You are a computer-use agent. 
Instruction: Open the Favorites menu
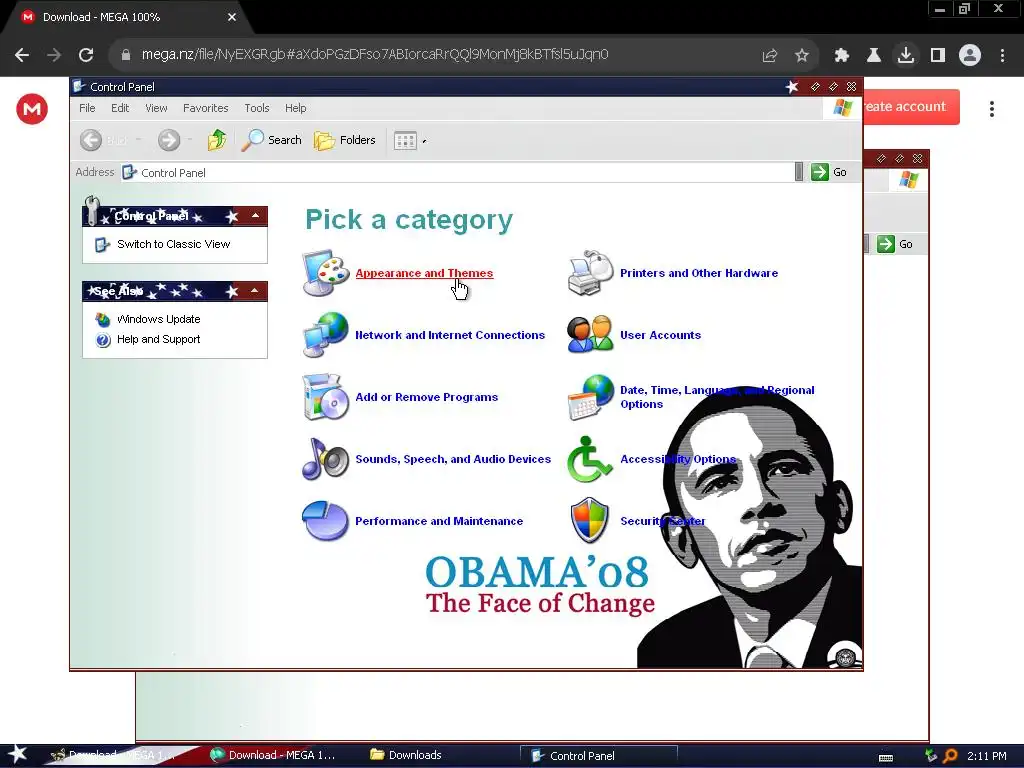pos(206,108)
